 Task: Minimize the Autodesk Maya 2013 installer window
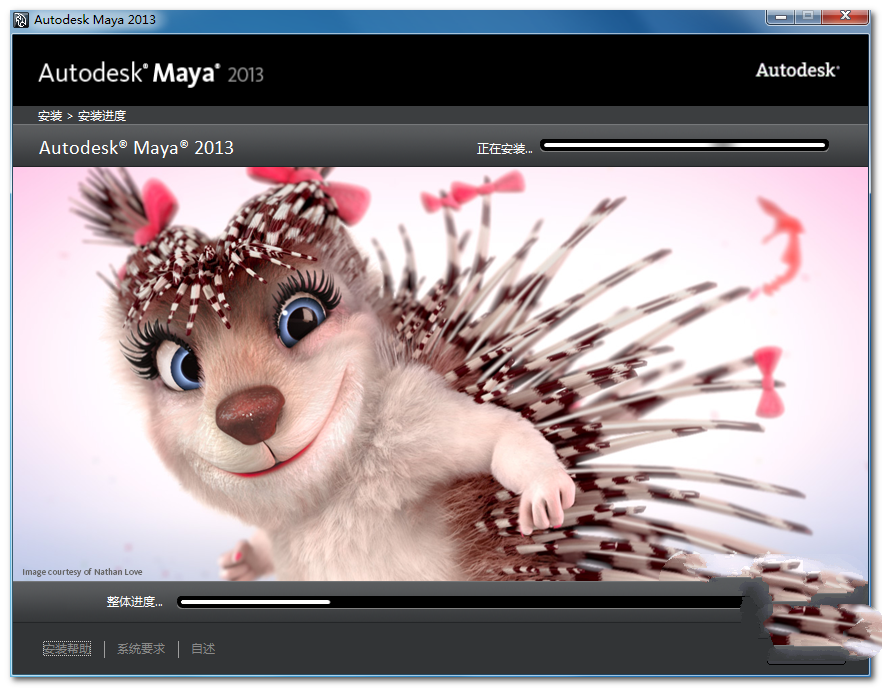click(780, 16)
